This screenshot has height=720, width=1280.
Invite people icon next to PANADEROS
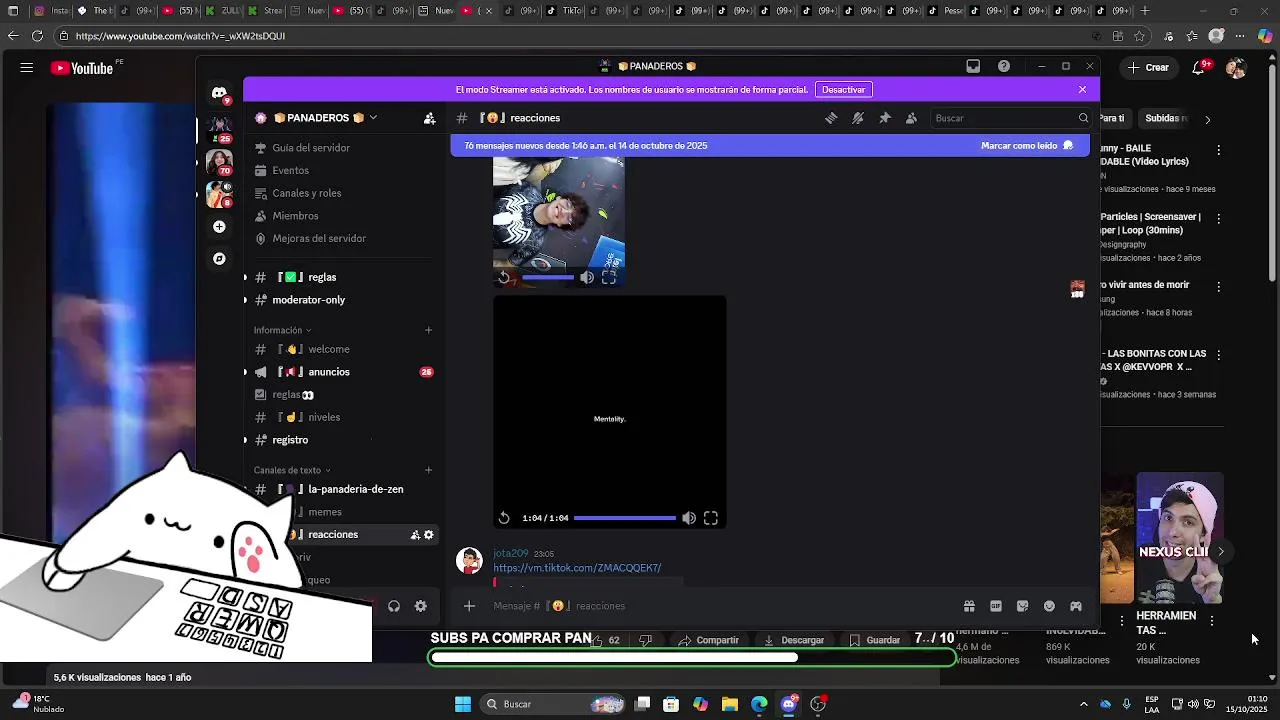point(429,118)
